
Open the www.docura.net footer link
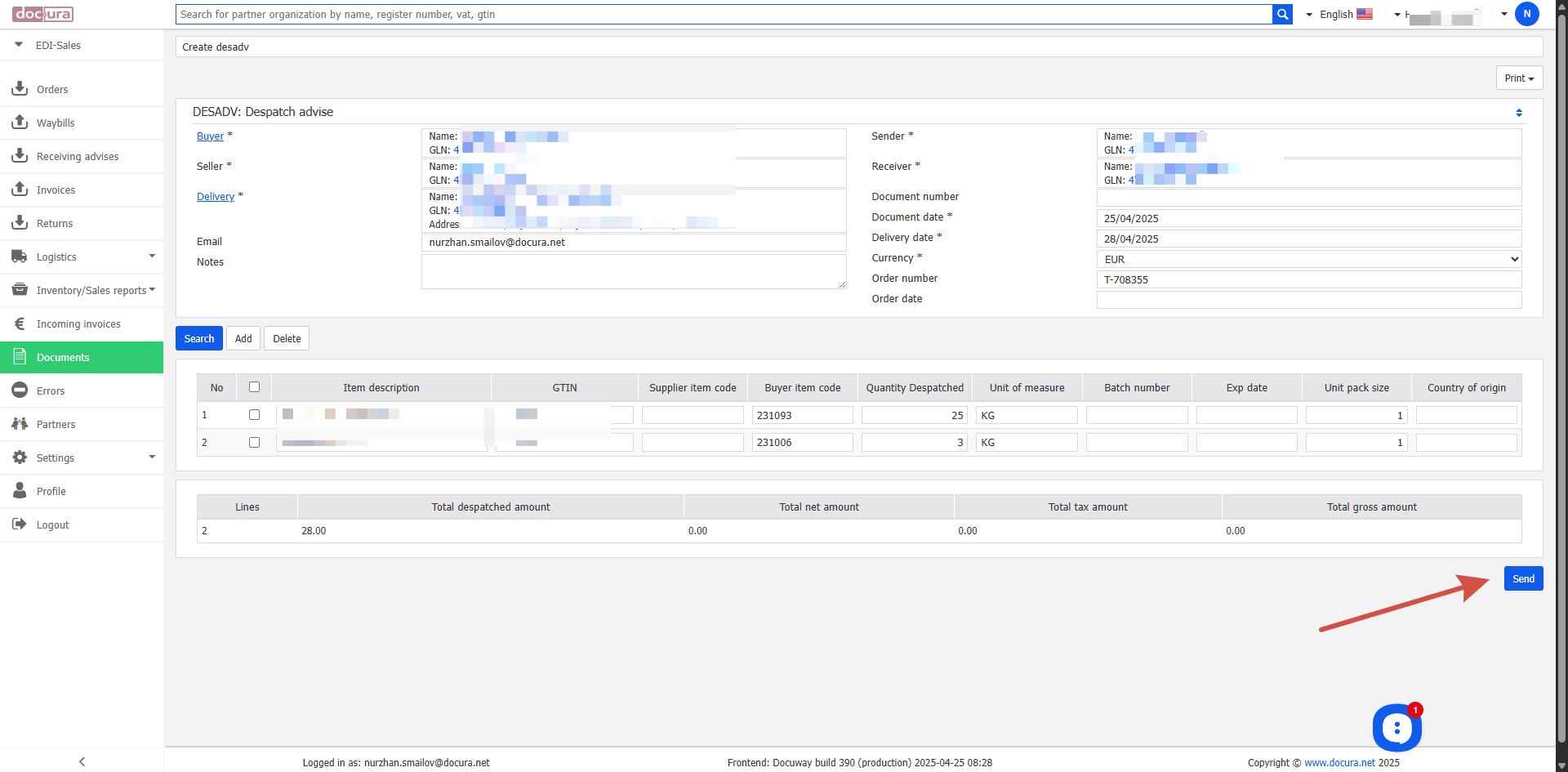pyautogui.click(x=1339, y=763)
